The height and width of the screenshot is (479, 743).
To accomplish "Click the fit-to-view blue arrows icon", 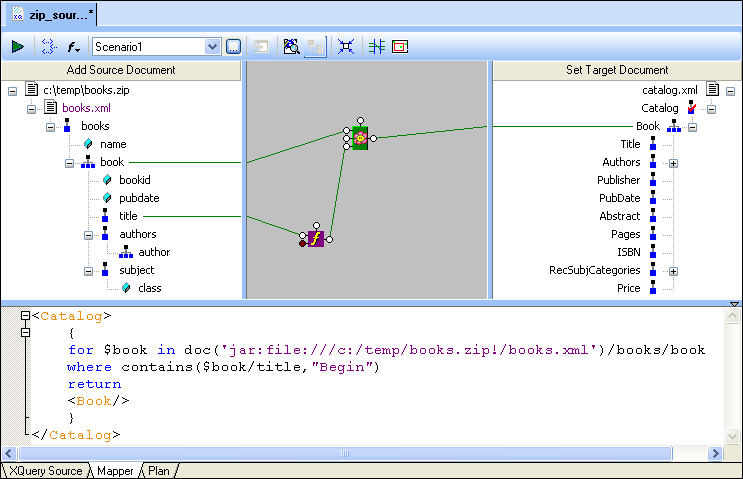I will coord(346,46).
